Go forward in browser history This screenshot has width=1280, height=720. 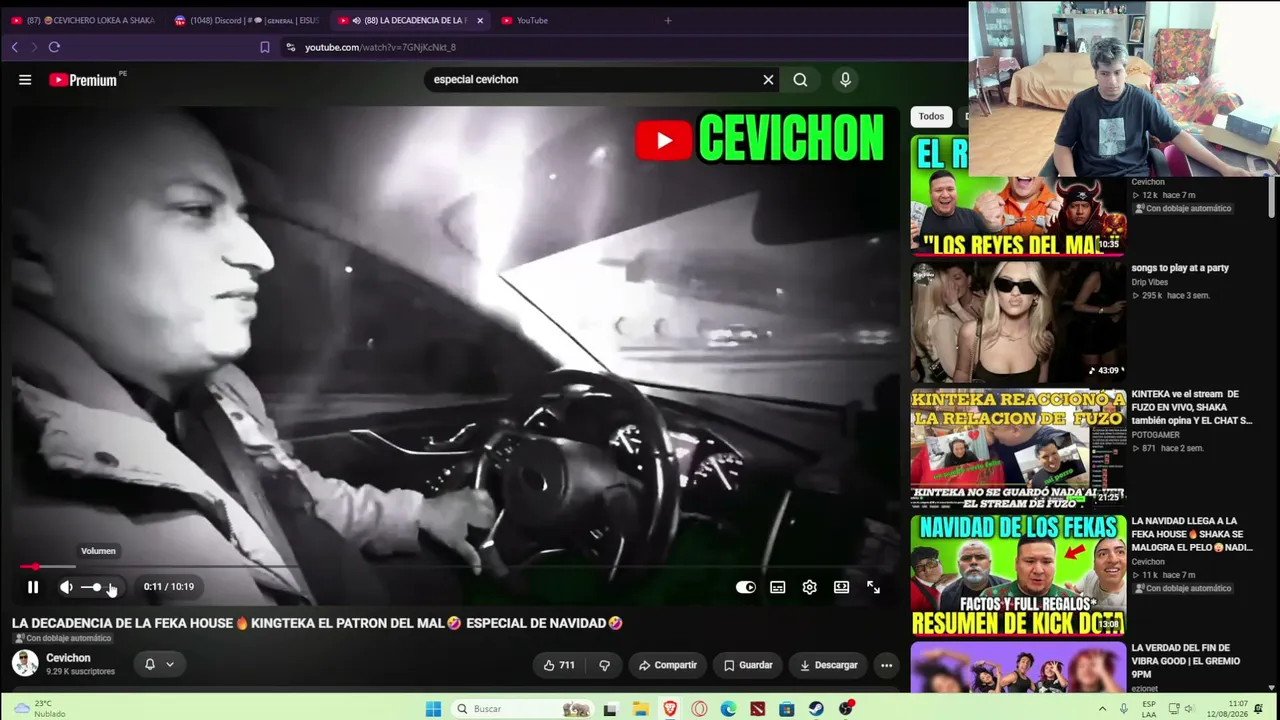34,47
